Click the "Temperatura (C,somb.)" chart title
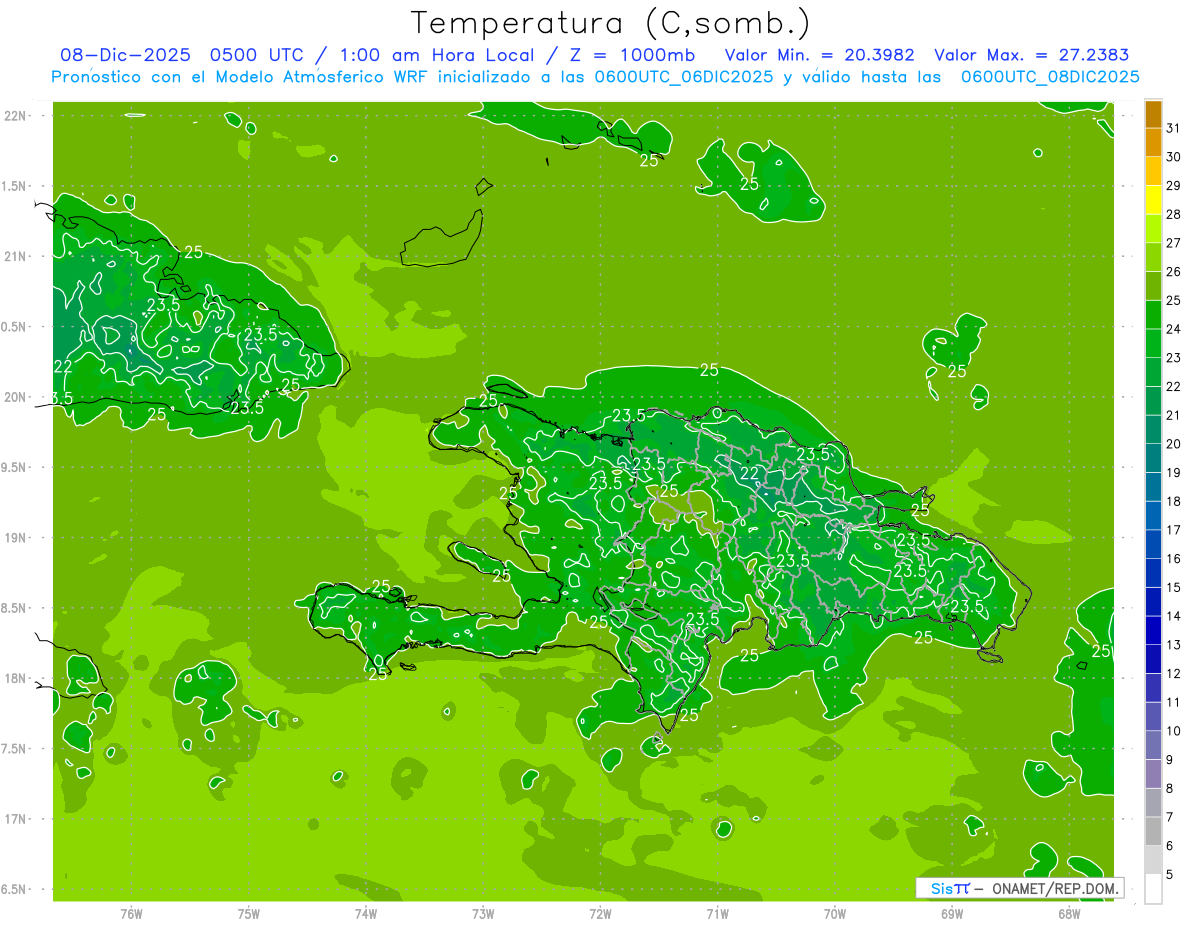 (x=610, y=23)
